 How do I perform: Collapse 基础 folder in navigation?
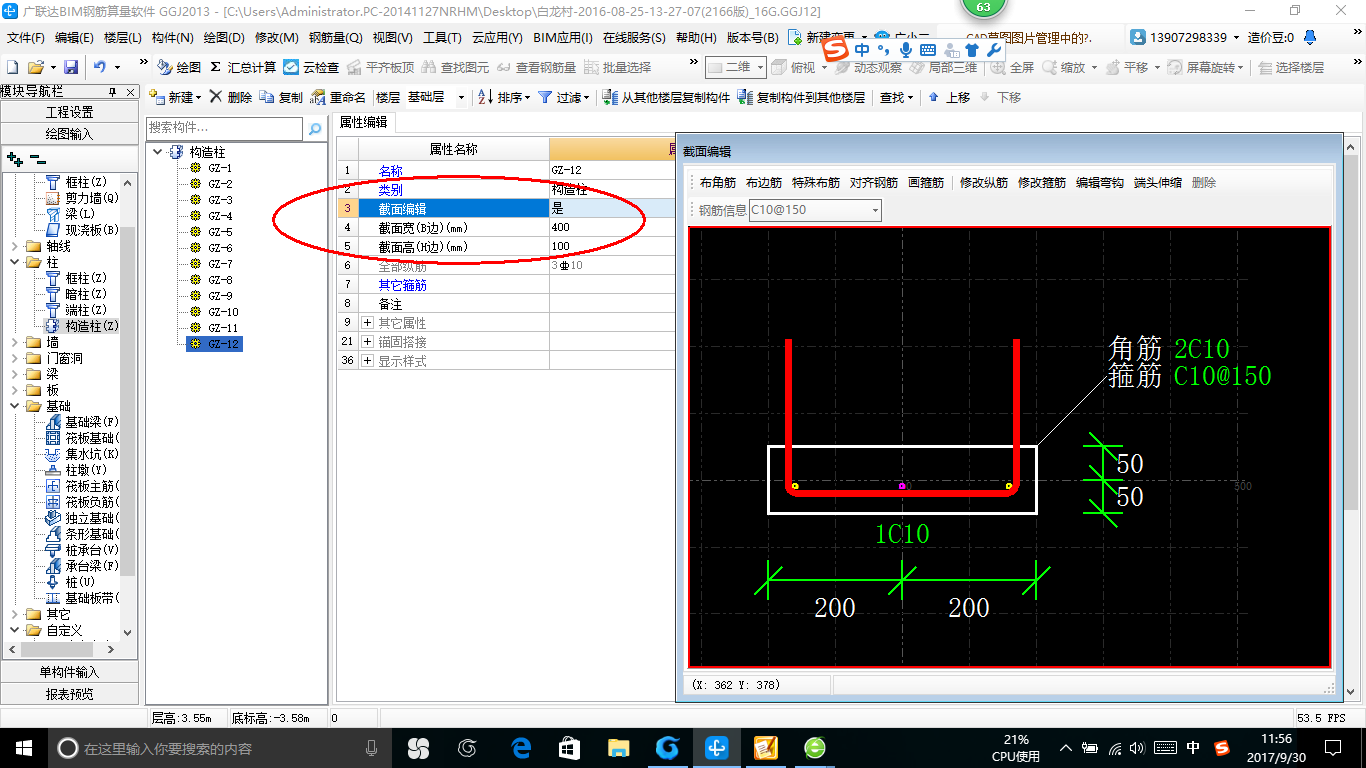14,406
